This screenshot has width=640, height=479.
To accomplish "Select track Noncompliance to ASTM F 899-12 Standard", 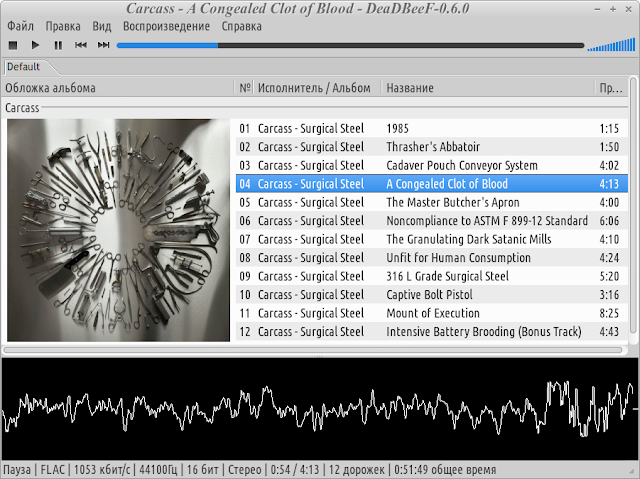I will (x=432, y=221).
